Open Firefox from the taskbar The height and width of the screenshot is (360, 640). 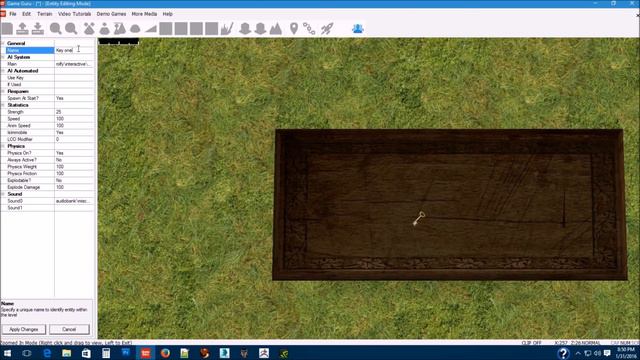(165, 353)
